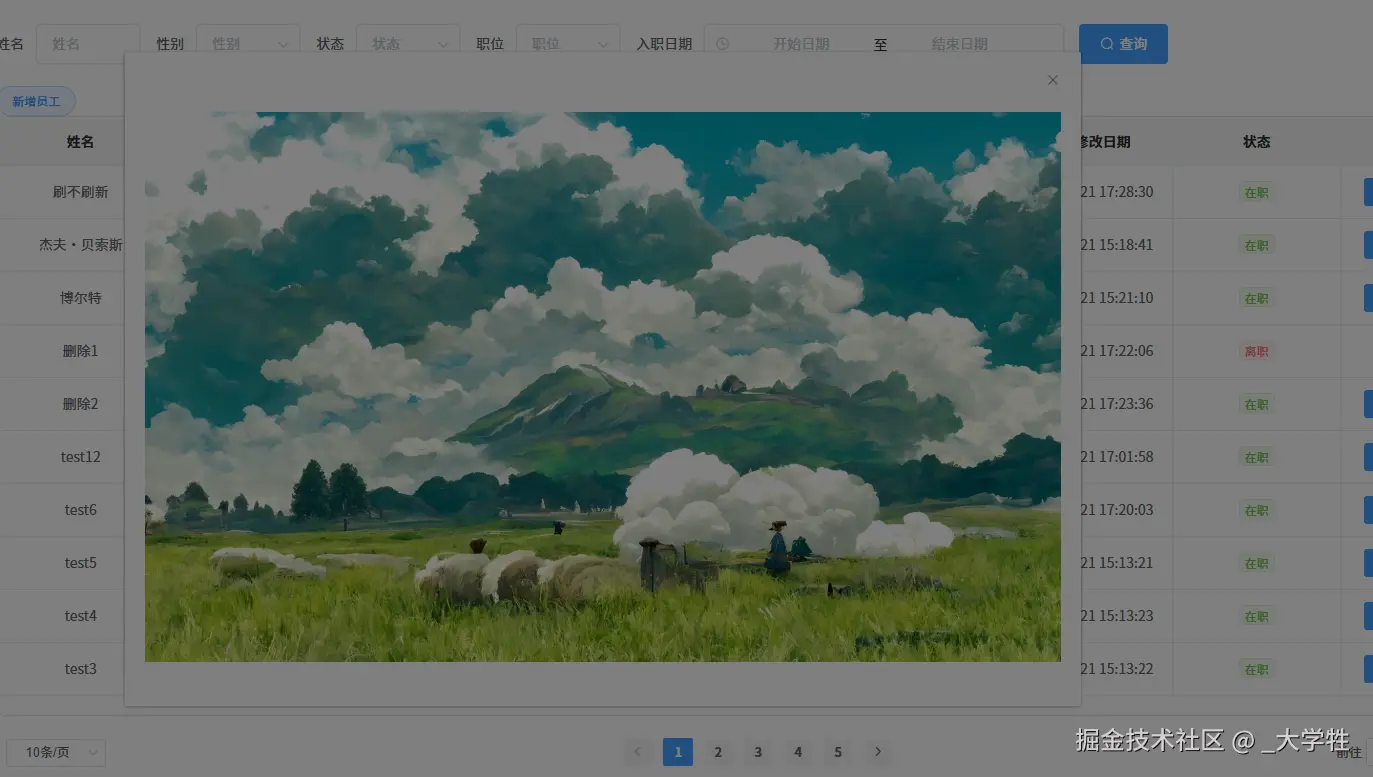Click the 刷不刷新 name cell
The width and height of the screenshot is (1373, 777).
(x=81, y=192)
